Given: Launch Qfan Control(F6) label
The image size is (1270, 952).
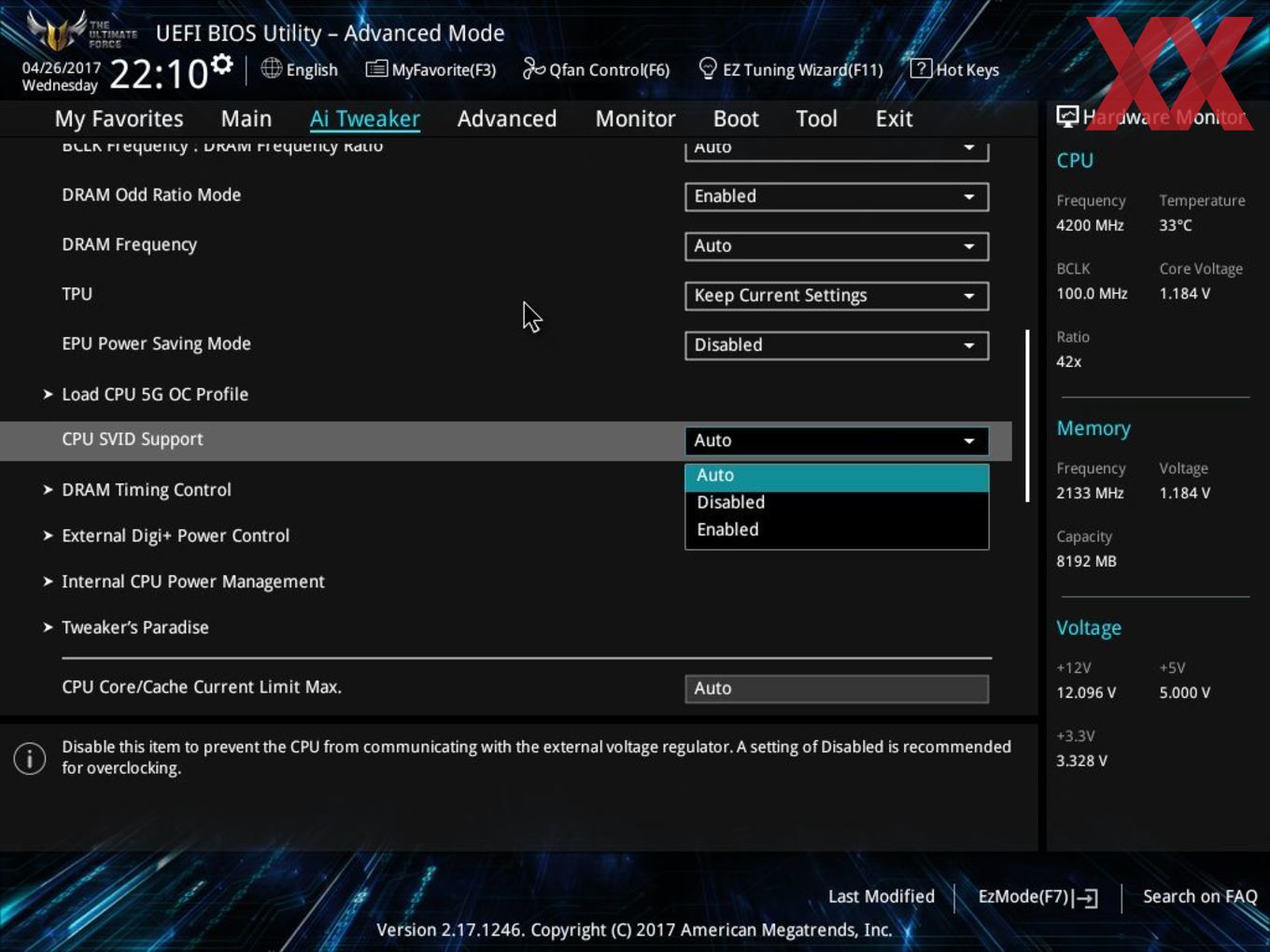Looking at the screenshot, I should click(609, 70).
